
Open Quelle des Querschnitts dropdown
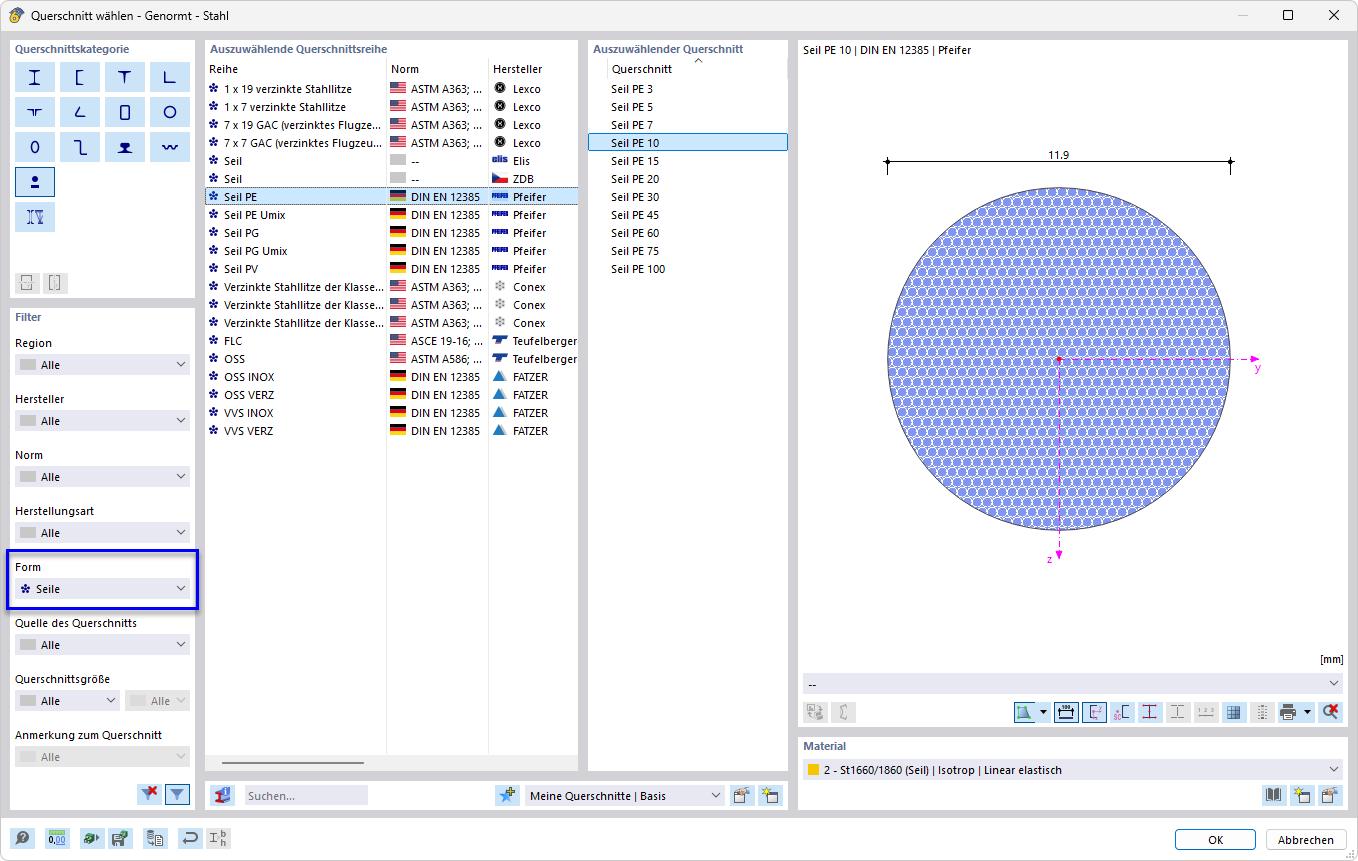click(x=102, y=645)
